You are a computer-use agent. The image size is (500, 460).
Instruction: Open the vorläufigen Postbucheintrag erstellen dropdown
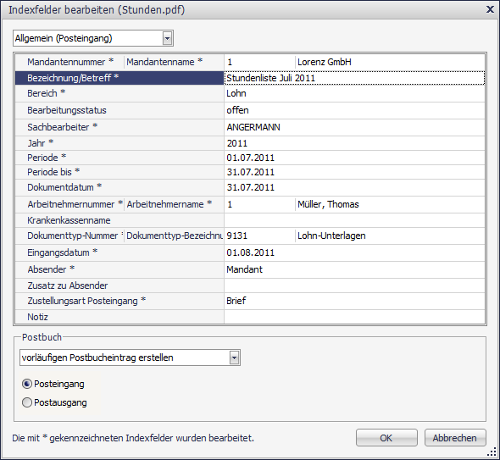point(234,358)
